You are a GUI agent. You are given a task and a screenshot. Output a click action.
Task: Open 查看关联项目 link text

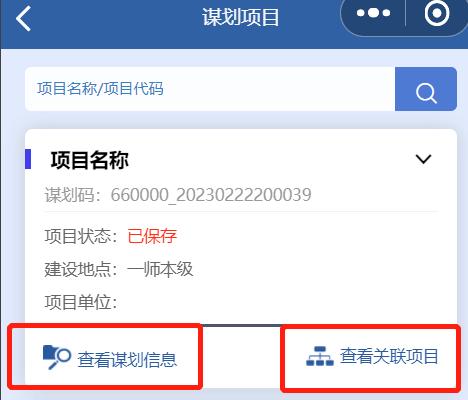[389, 356]
